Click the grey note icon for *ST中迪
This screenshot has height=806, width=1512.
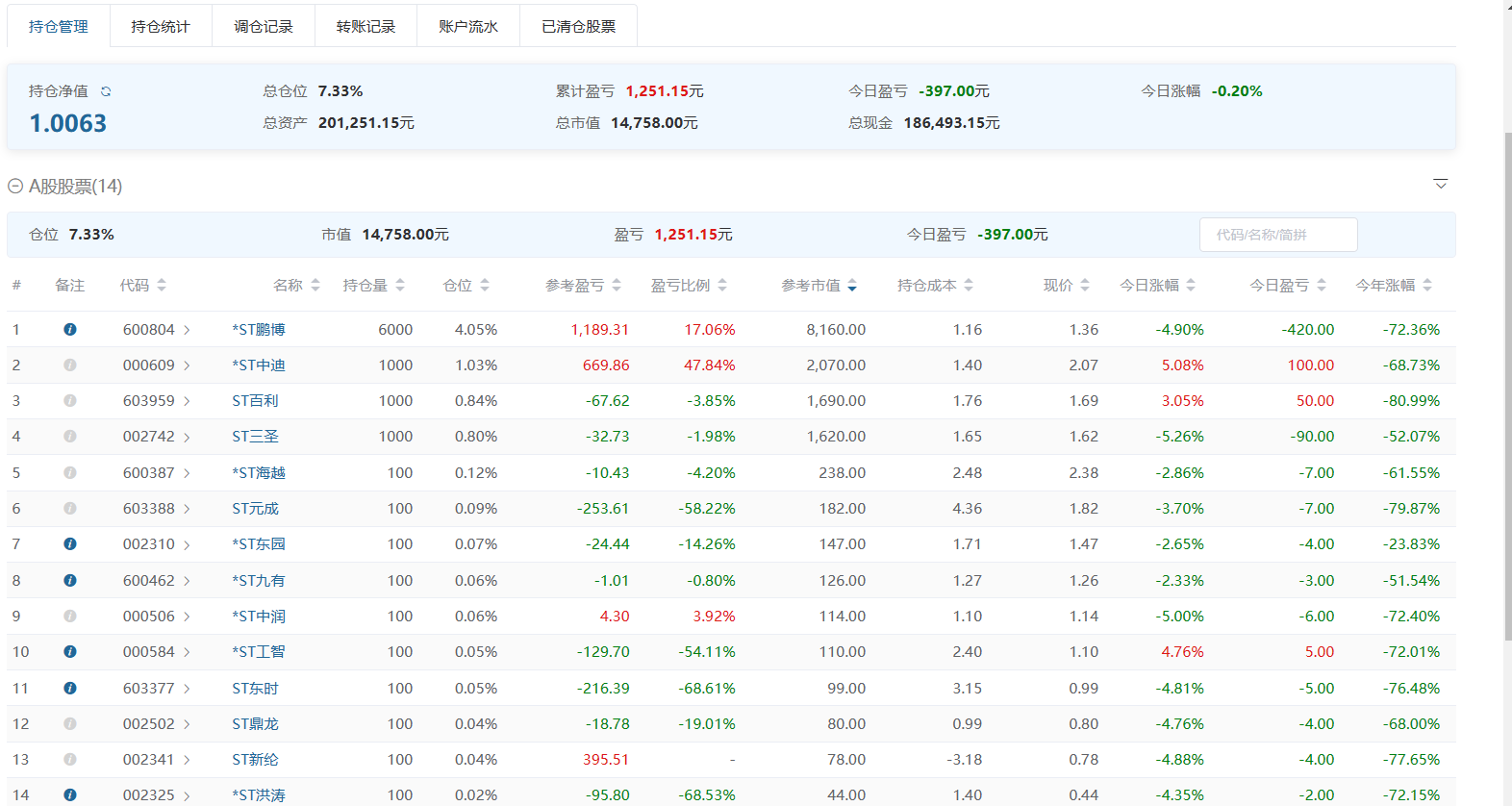pyautogui.click(x=70, y=365)
